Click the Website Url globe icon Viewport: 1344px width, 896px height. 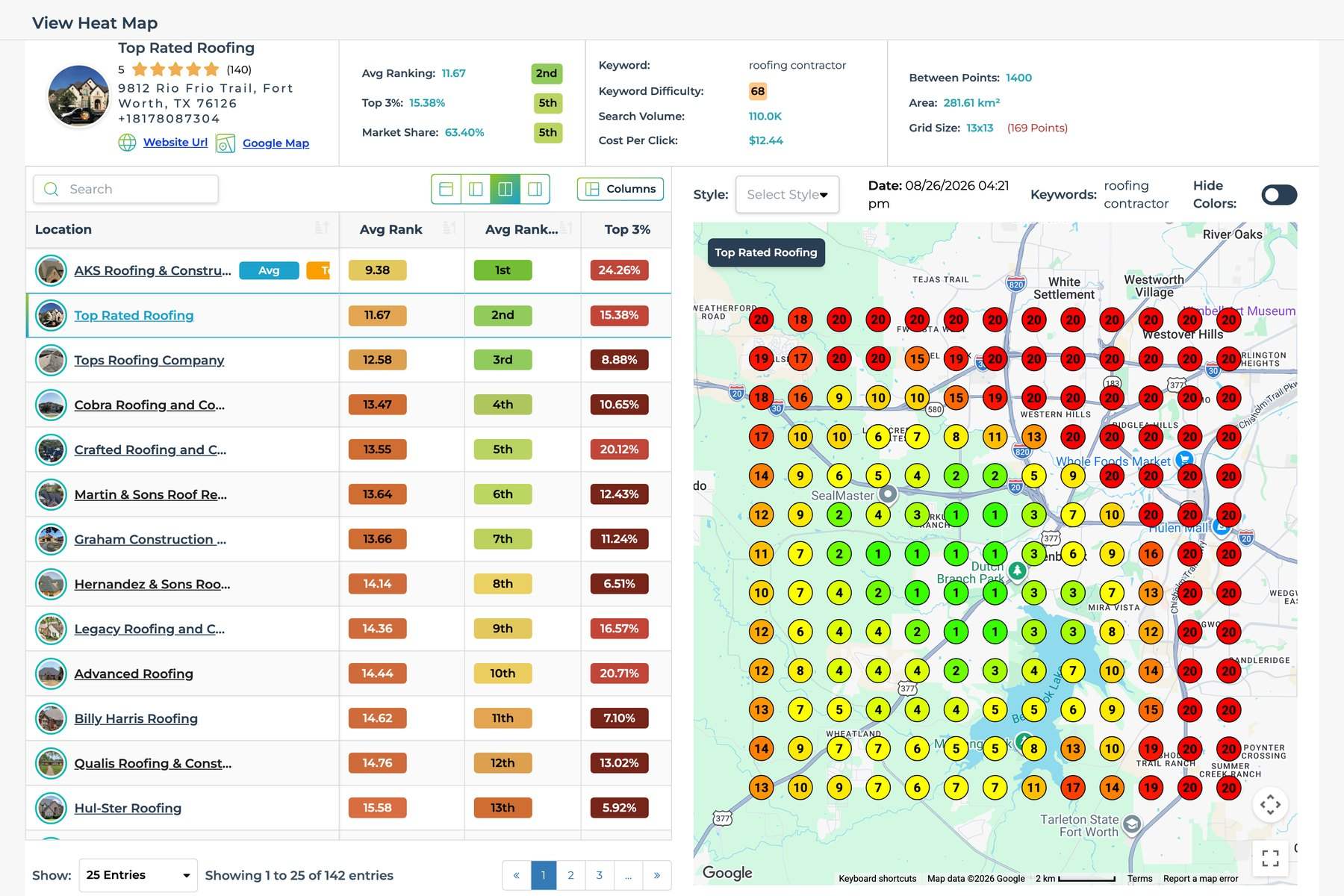(128, 142)
